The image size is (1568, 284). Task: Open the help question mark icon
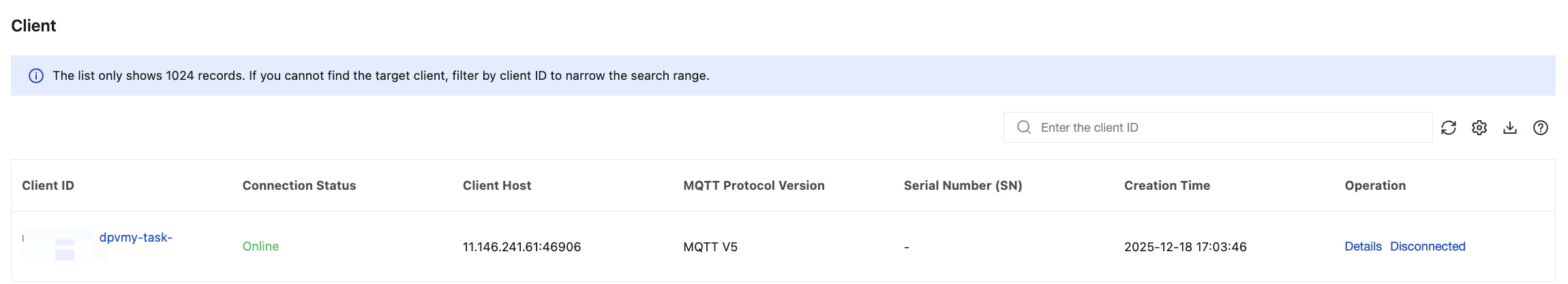(x=1541, y=128)
